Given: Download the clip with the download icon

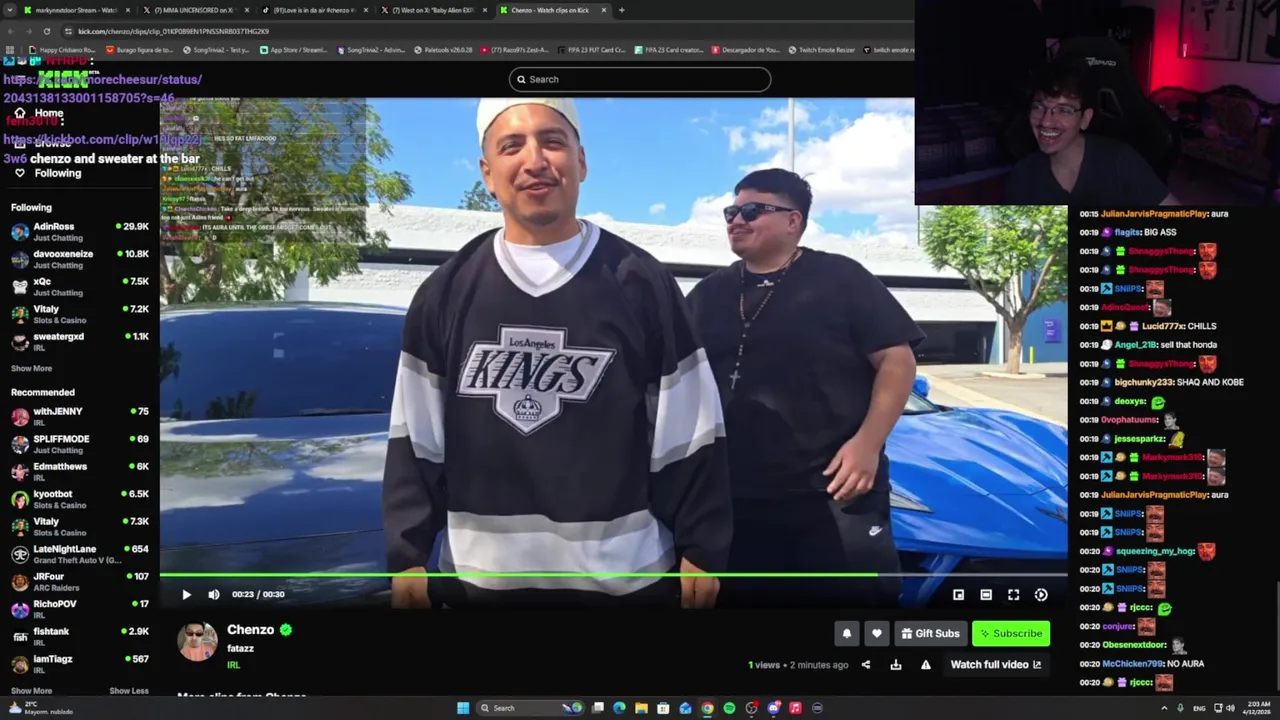Looking at the screenshot, I should pos(896,664).
